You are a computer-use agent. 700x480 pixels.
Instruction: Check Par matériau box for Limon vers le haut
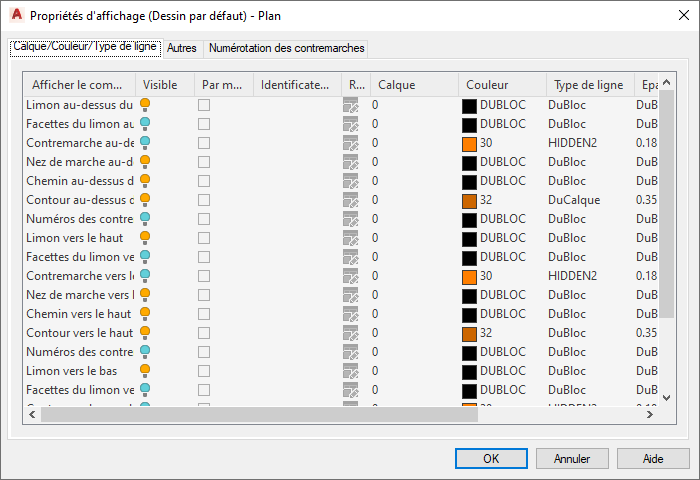coord(204,238)
